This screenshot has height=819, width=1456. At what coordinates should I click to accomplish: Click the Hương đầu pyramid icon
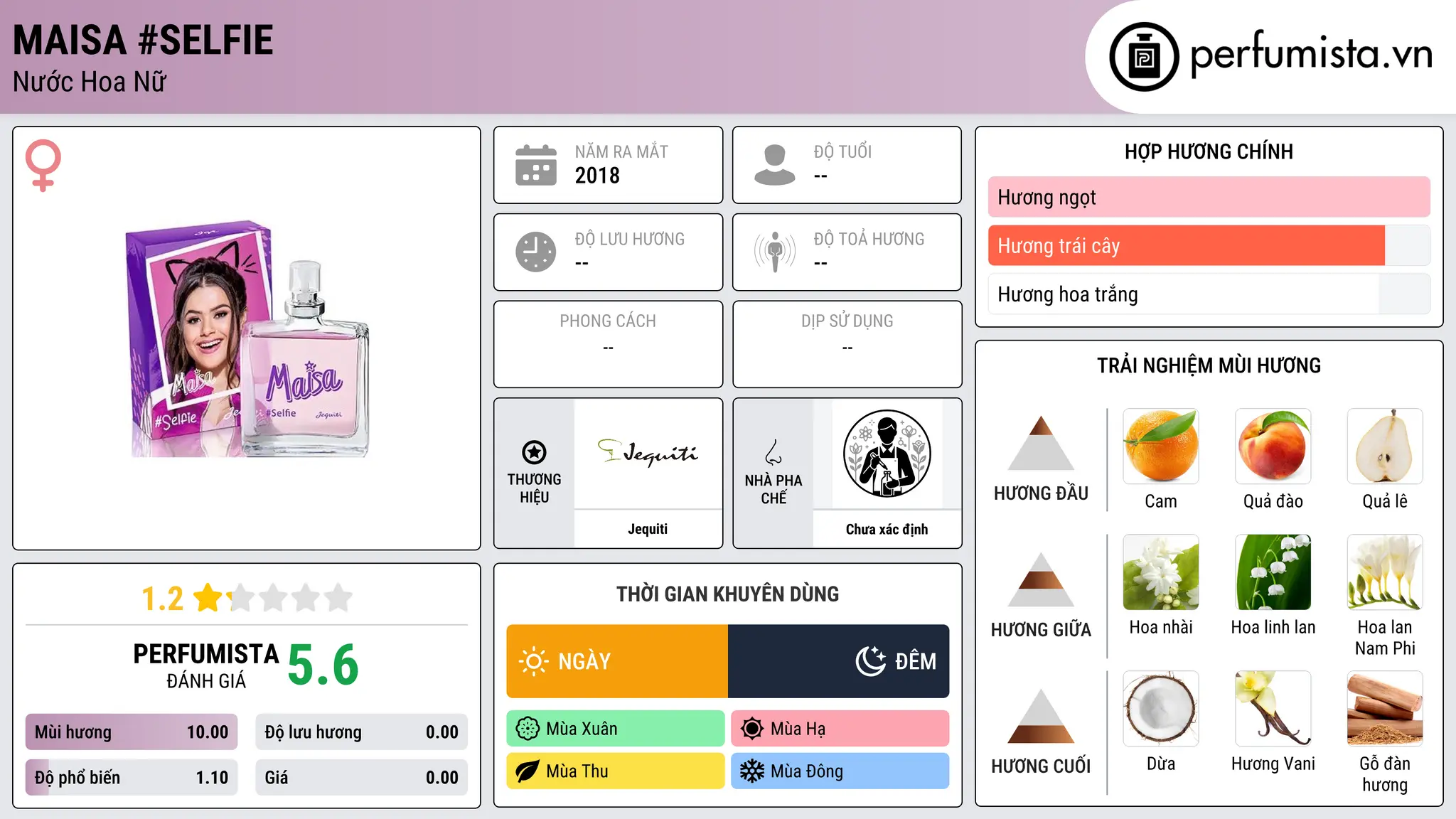point(1041,444)
